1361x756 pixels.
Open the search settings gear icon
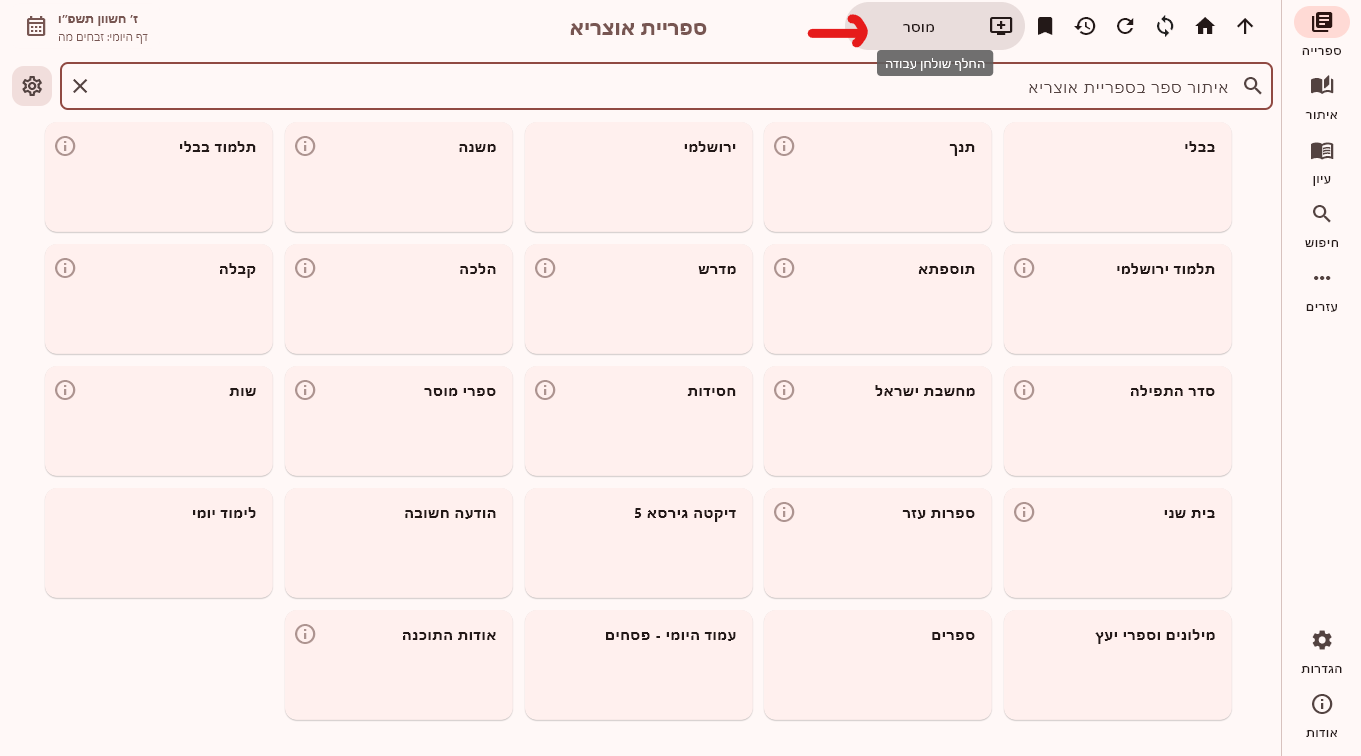(x=31, y=86)
